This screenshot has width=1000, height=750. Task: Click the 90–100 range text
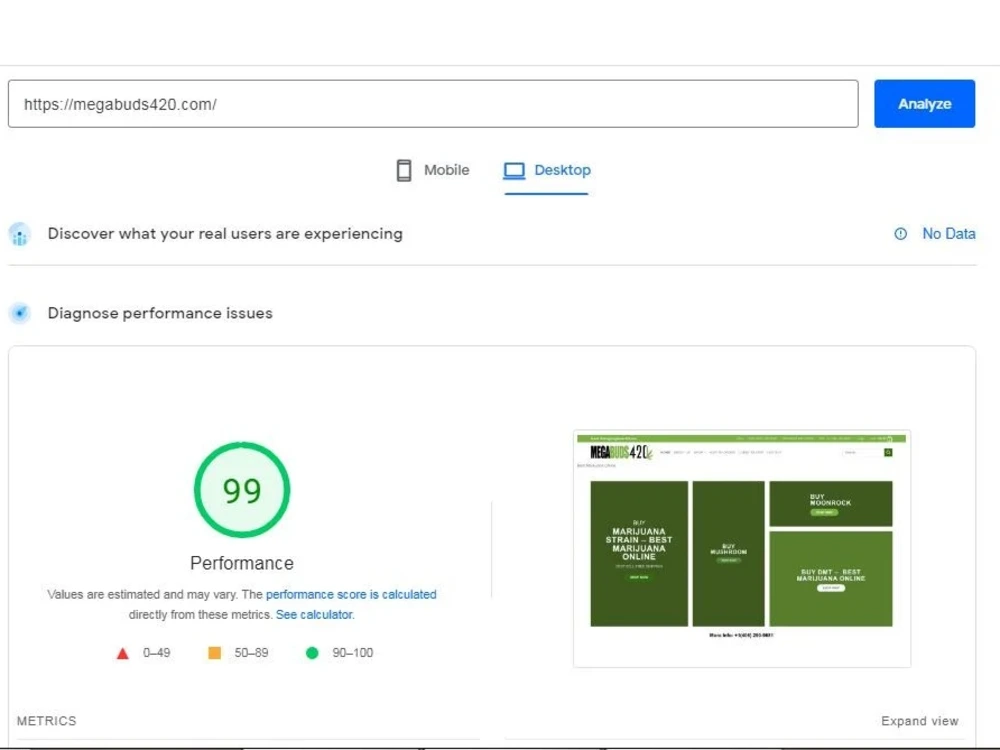point(353,653)
